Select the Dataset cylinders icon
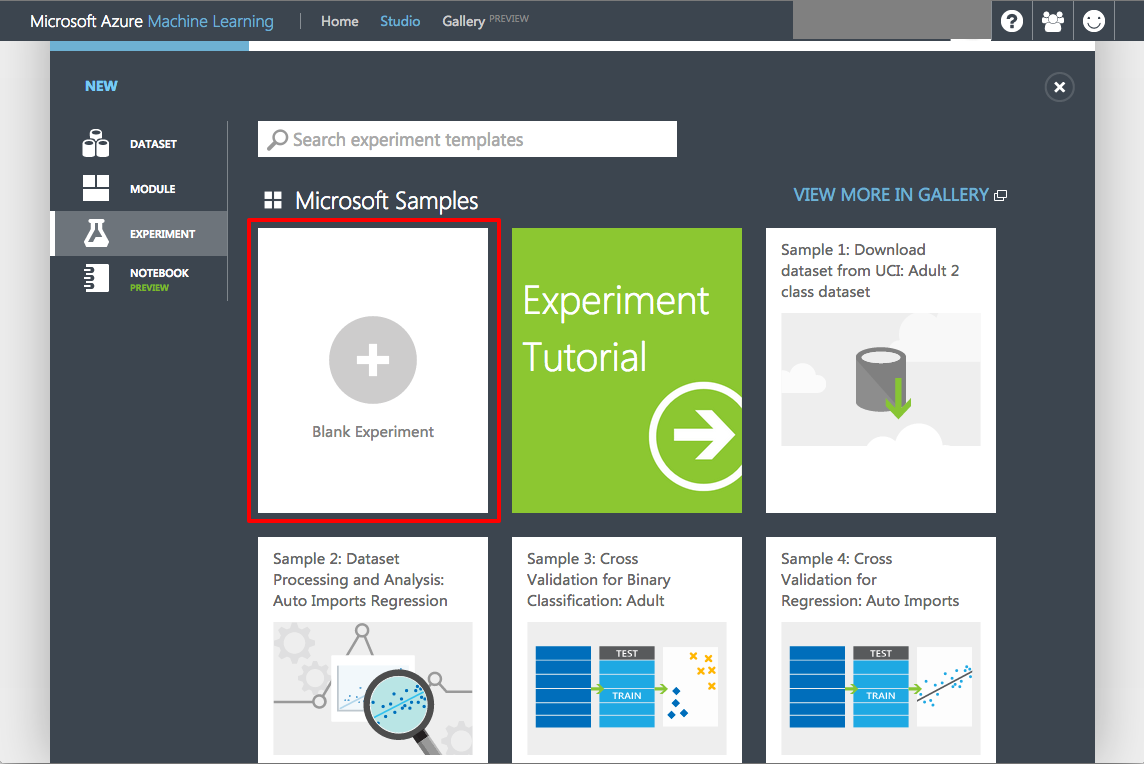Image resolution: width=1144 pixels, height=764 pixels. [96, 144]
